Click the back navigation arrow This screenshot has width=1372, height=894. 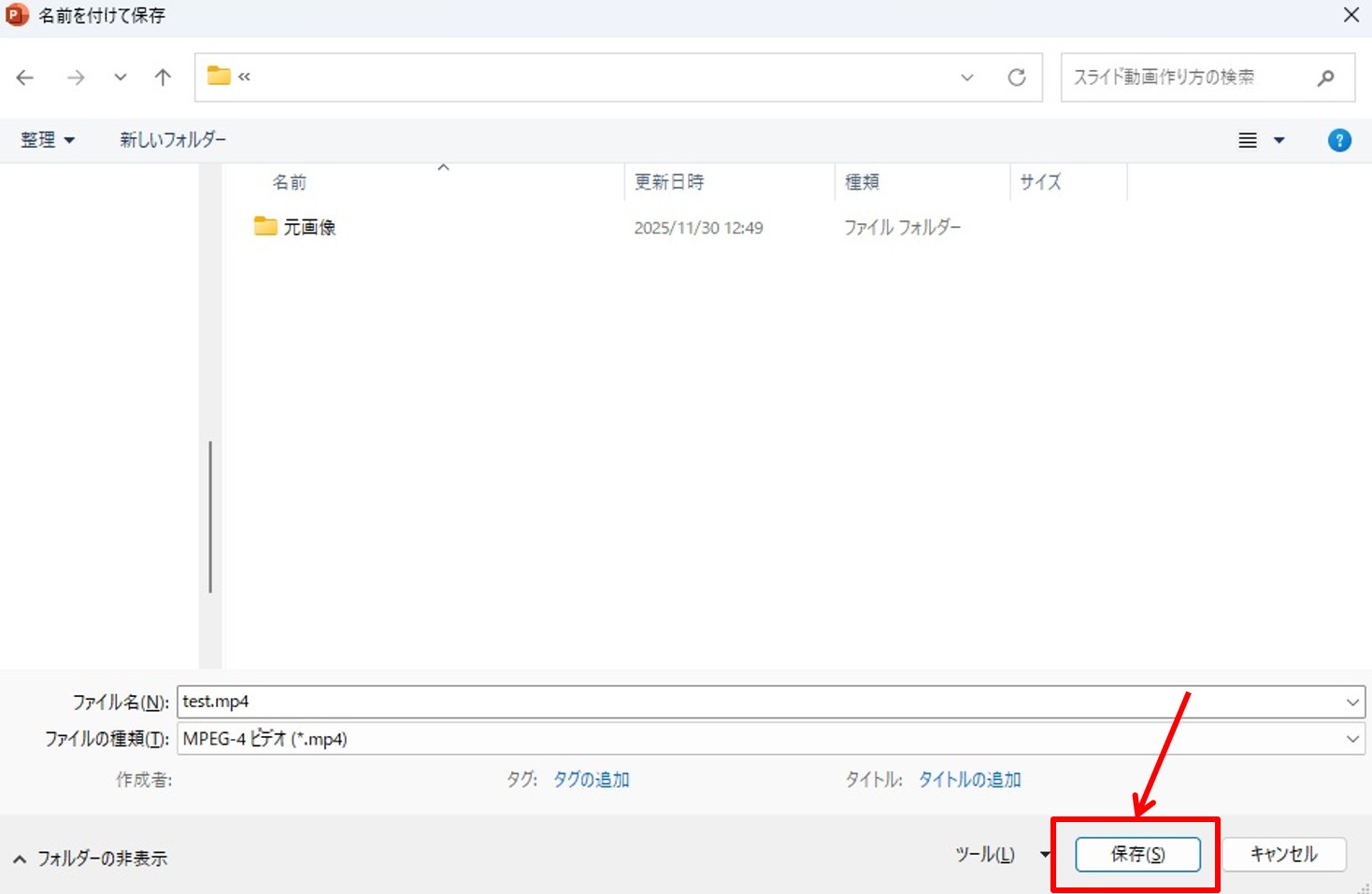(x=25, y=78)
